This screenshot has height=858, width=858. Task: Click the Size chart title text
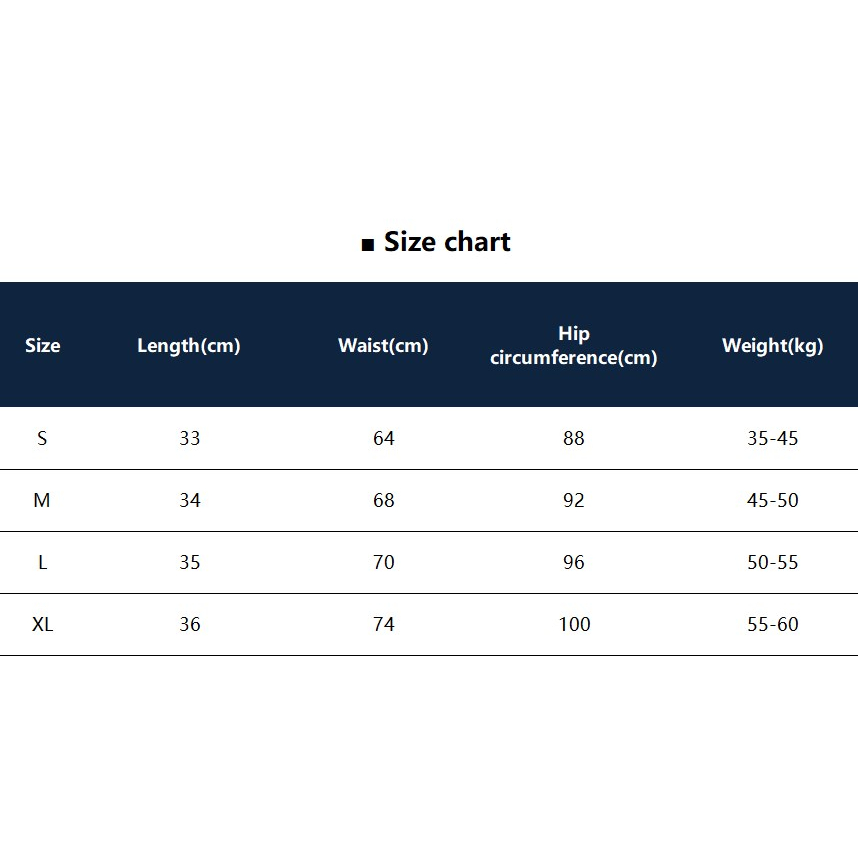[447, 242]
